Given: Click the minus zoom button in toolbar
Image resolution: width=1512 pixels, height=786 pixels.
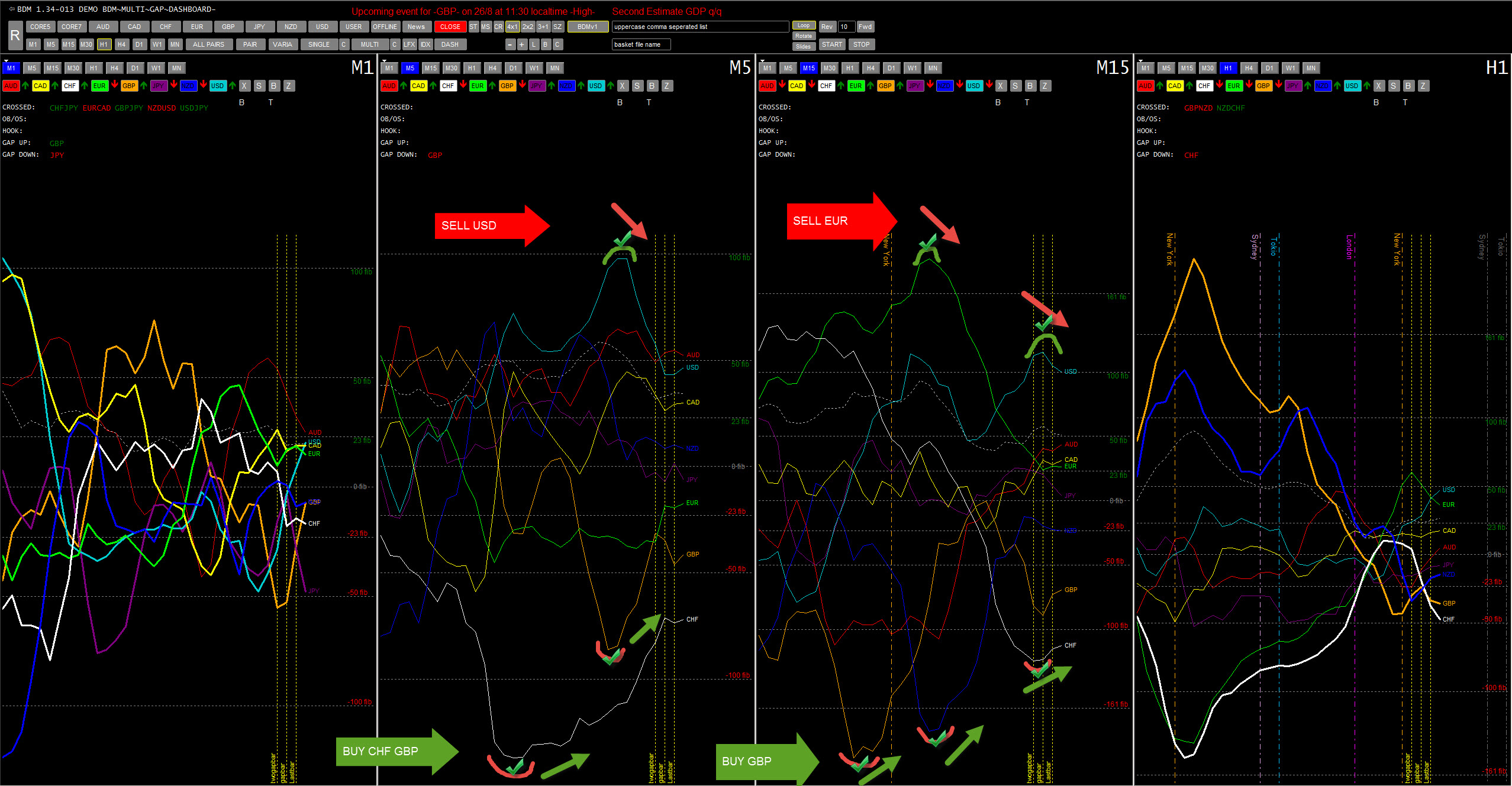Looking at the screenshot, I should click(x=511, y=44).
